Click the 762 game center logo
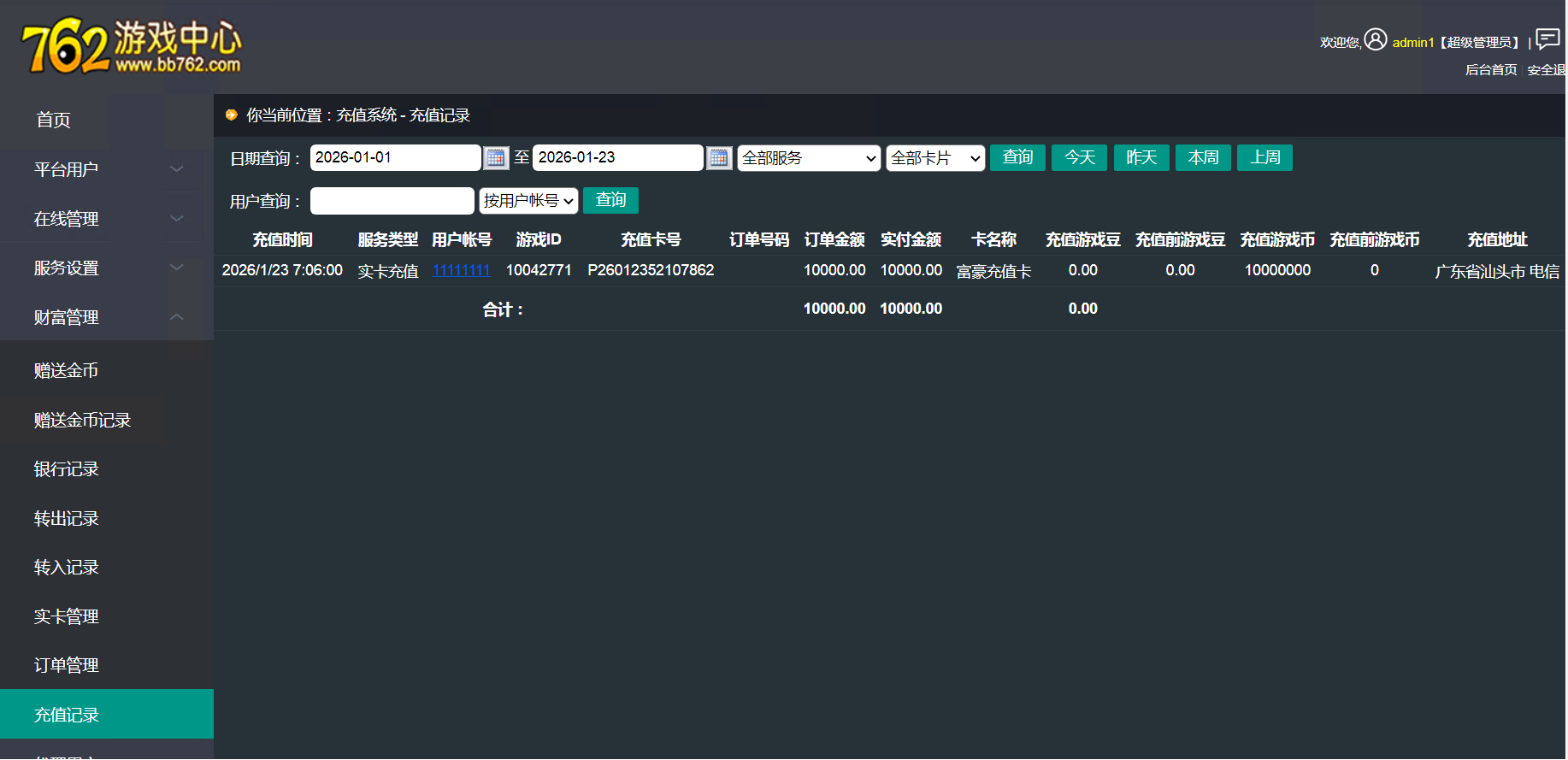Image resolution: width=1568 pixels, height=760 pixels. coord(132,46)
